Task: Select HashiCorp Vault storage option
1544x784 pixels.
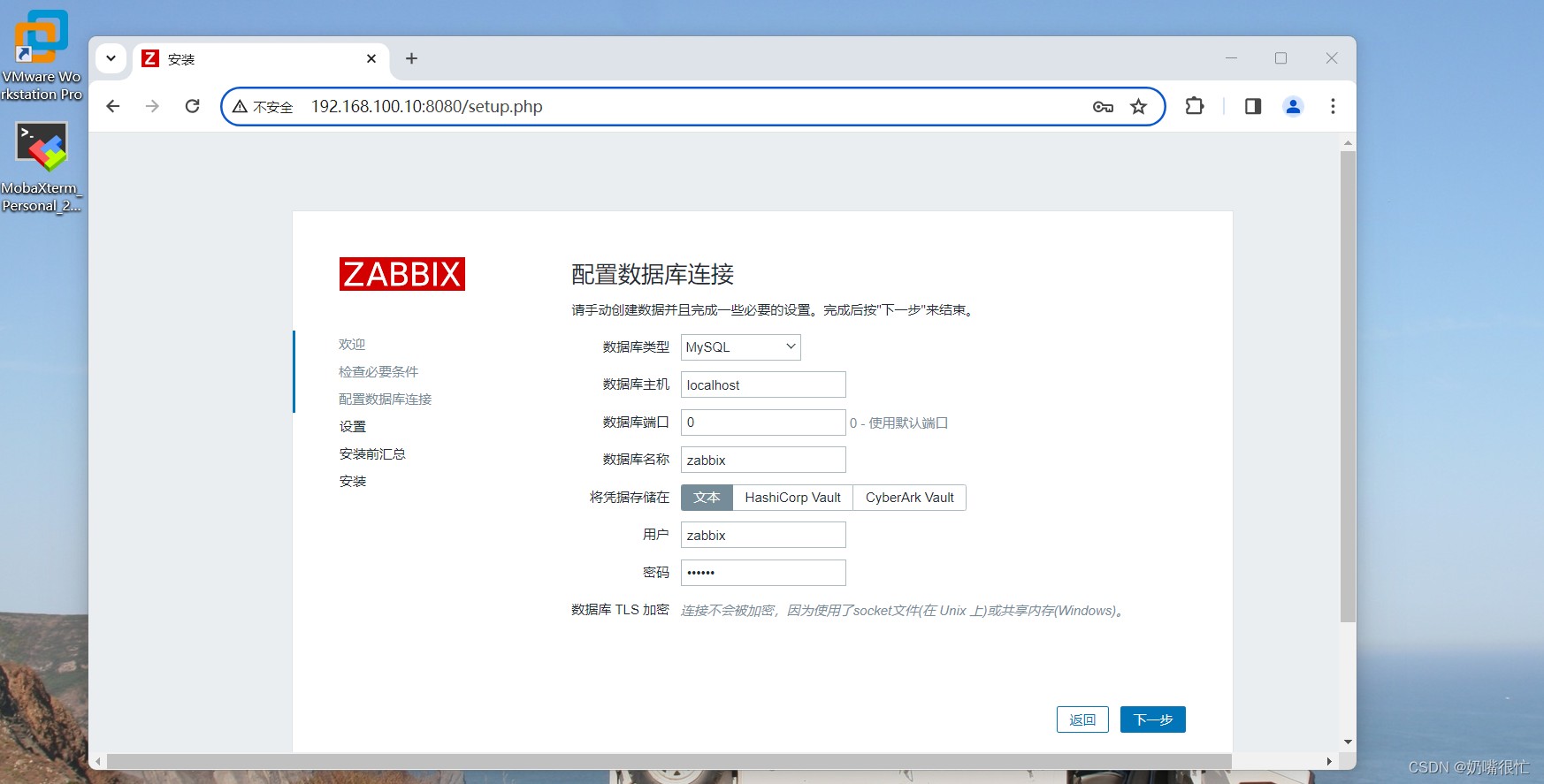Action: pyautogui.click(x=792, y=498)
